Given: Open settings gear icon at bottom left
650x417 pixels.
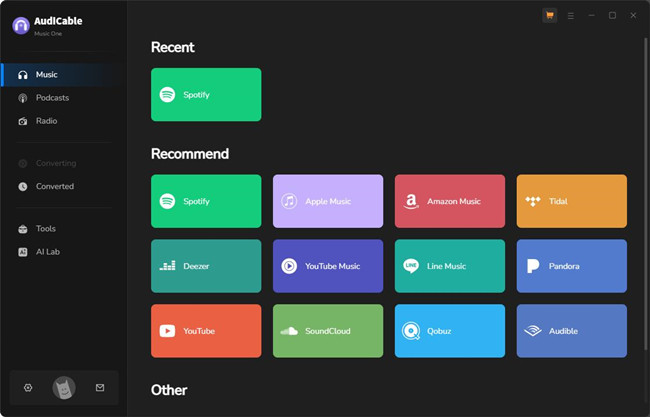Looking at the screenshot, I should pos(28,387).
